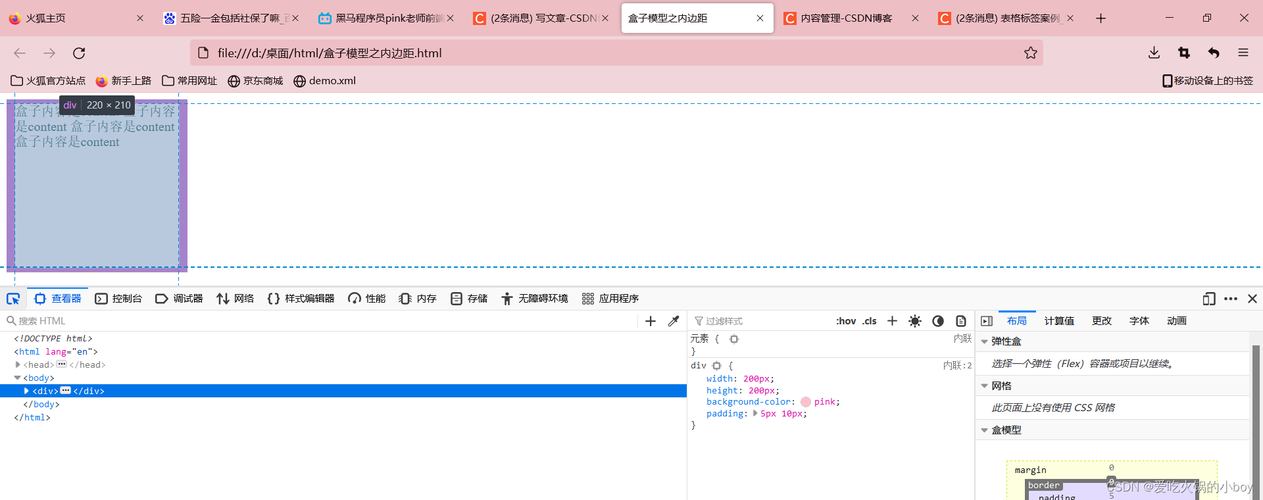The image size is (1263, 500).
Task: Toggle the .cls class panel
Action: tap(870, 321)
